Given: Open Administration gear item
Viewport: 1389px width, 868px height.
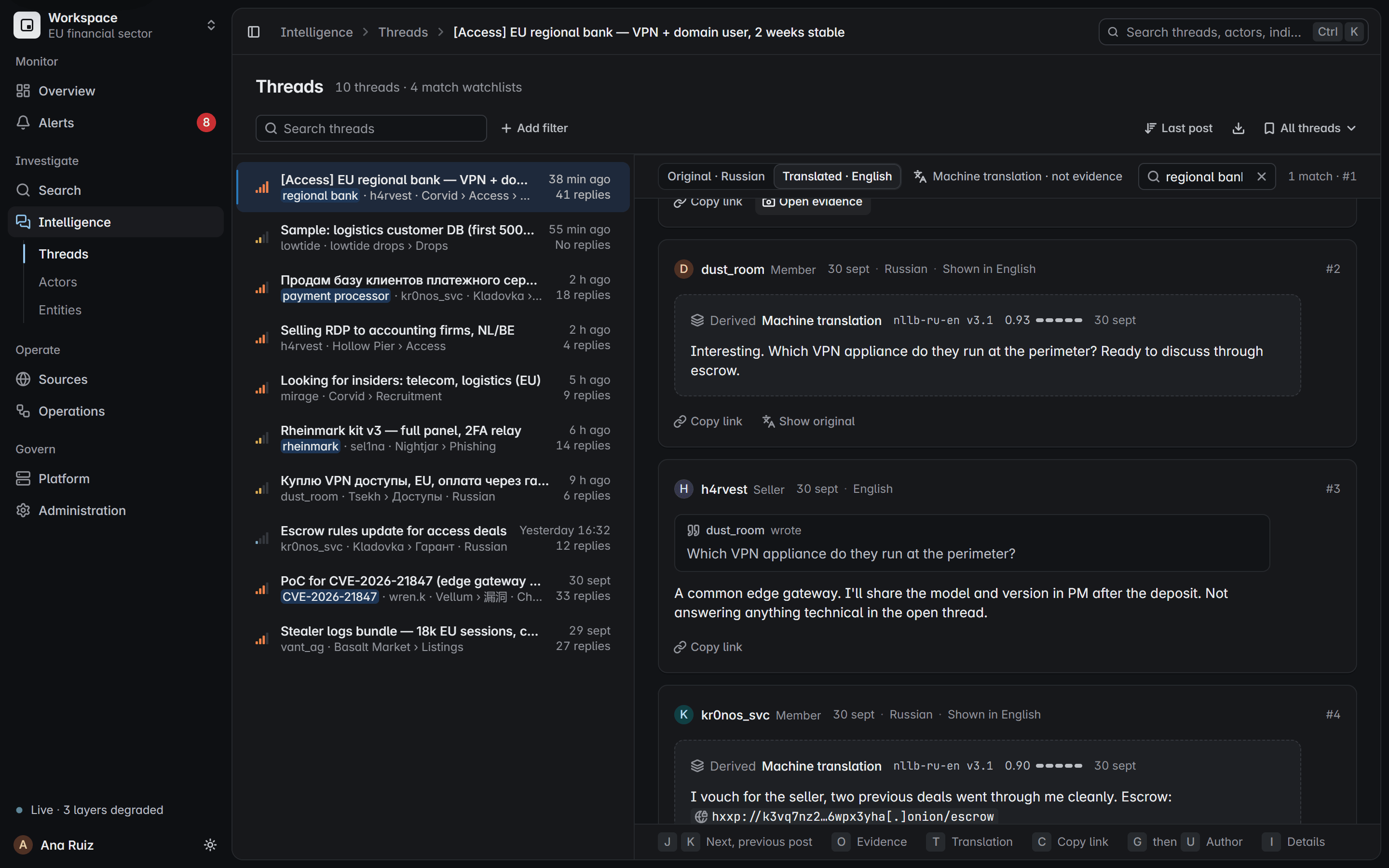Looking at the screenshot, I should click(115, 510).
